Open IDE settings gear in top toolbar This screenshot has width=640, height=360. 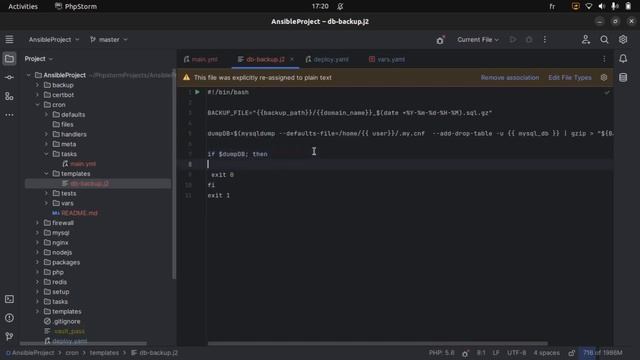click(x=623, y=40)
